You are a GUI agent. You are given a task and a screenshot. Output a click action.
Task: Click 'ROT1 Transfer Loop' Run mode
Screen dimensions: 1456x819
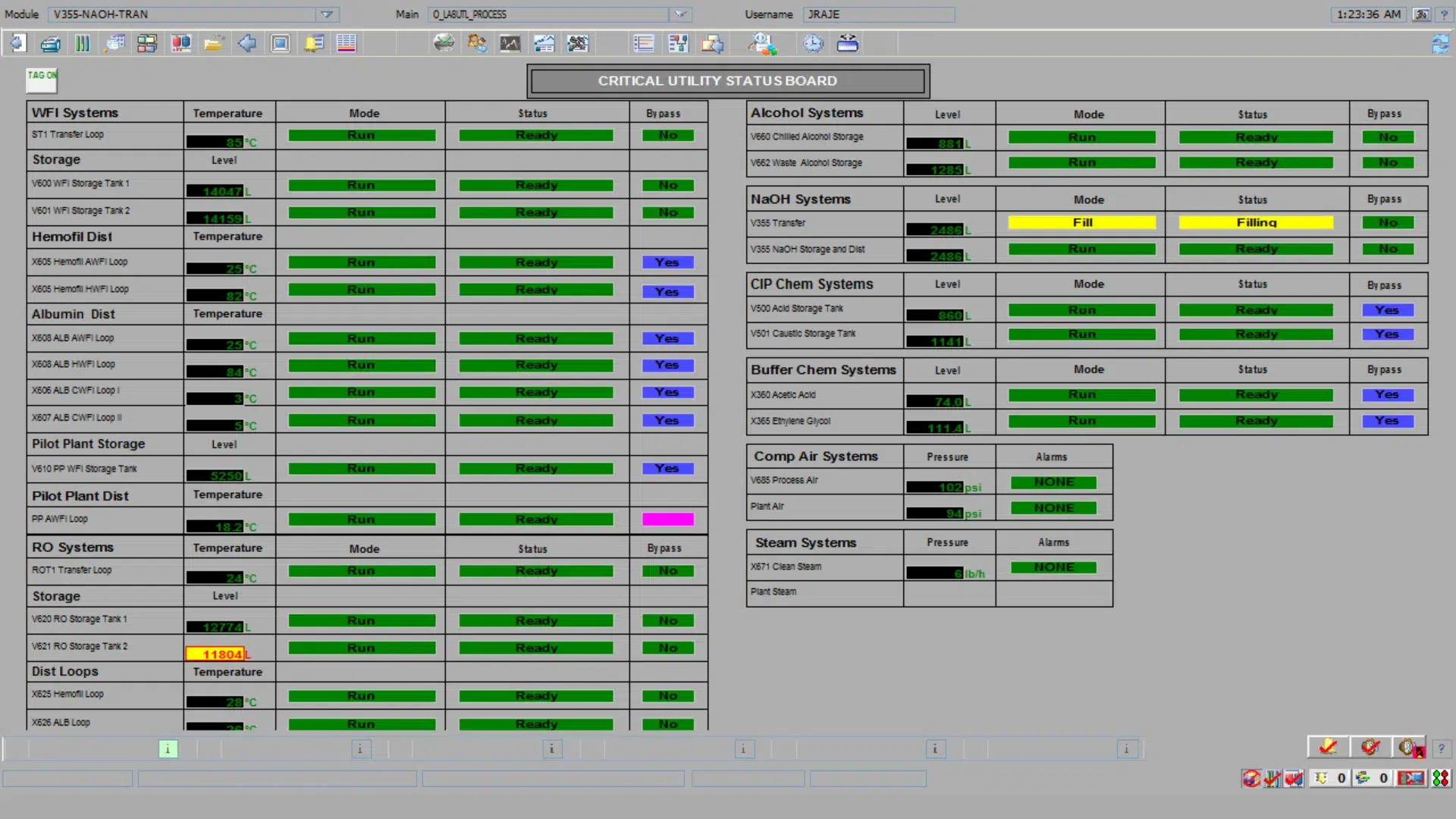click(362, 571)
